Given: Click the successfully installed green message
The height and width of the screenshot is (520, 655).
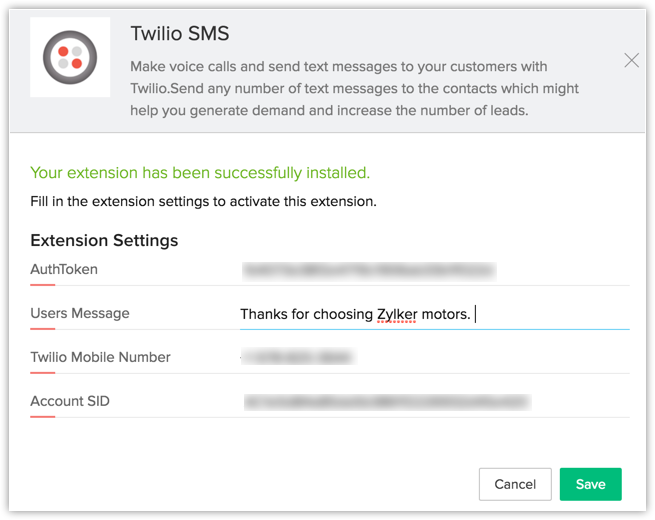Looking at the screenshot, I should [x=200, y=173].
